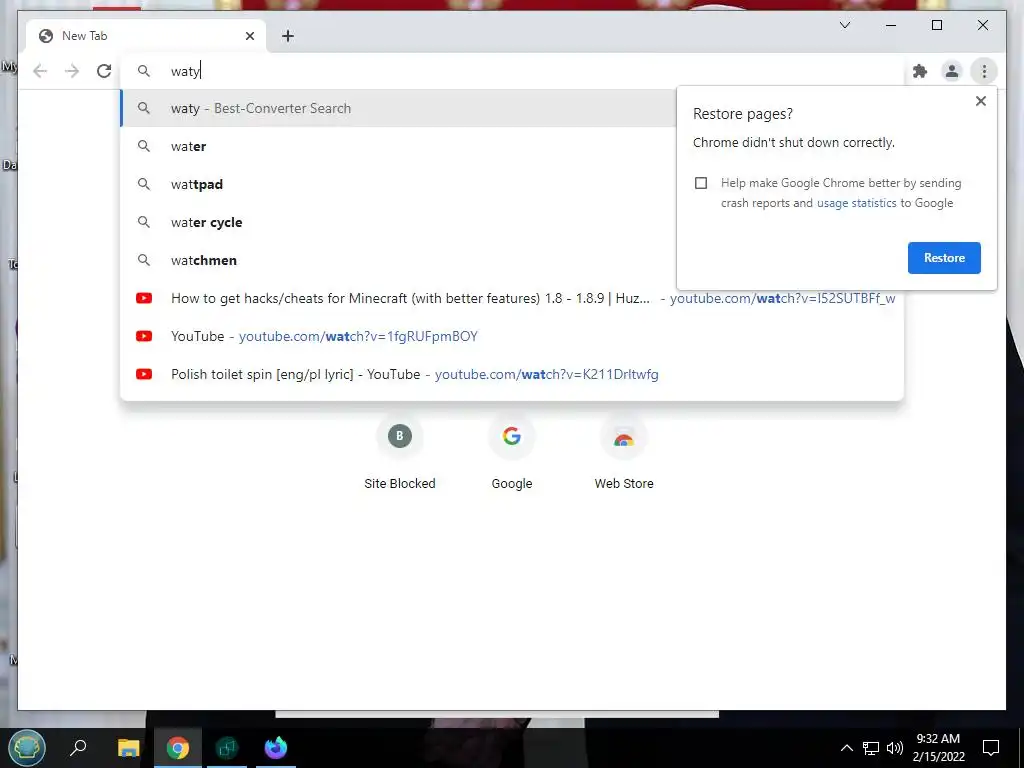Click the Restore button
The height and width of the screenshot is (768, 1024).
944,257
